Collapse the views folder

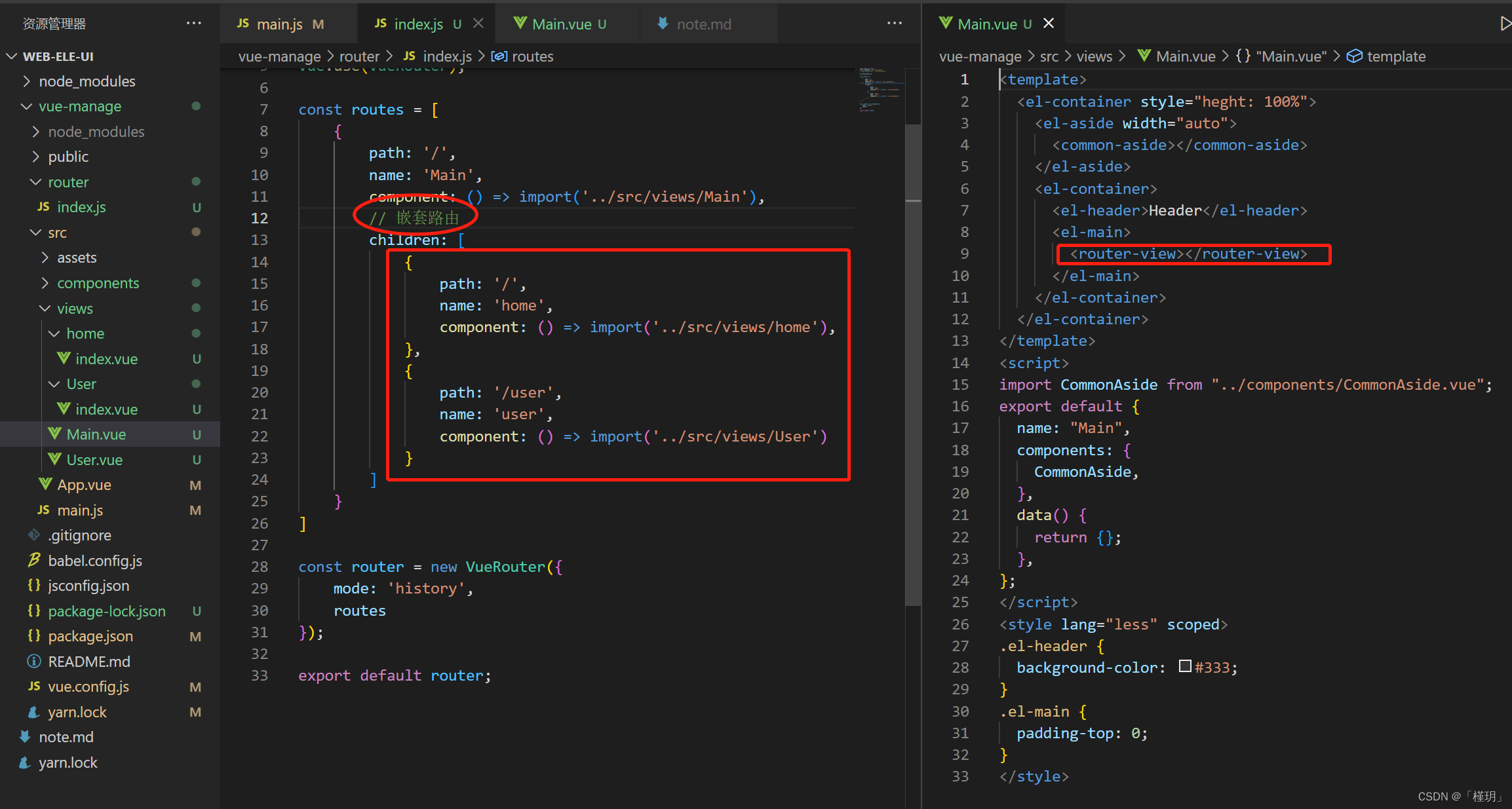[74, 309]
